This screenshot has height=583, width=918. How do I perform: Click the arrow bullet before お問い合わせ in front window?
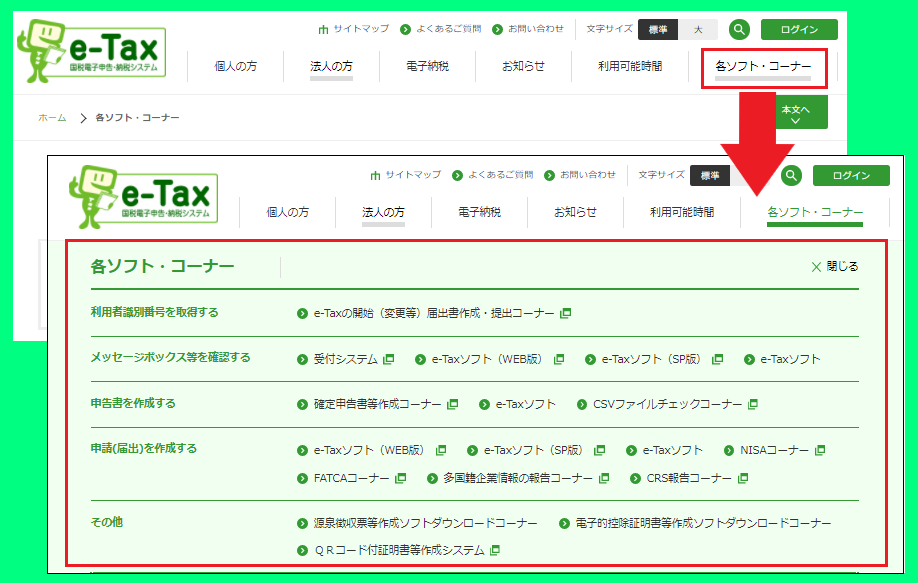[549, 175]
